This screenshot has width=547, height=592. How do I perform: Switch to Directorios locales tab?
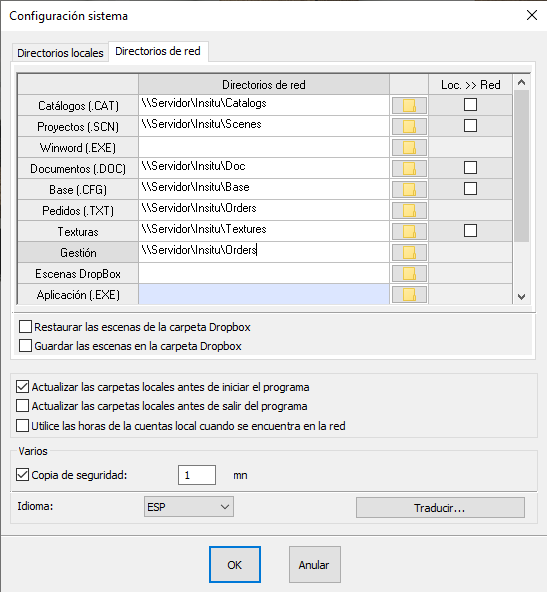(60, 53)
